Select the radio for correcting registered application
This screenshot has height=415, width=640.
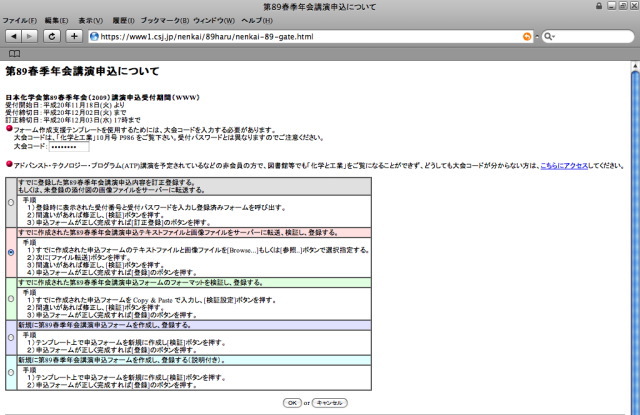(10, 201)
